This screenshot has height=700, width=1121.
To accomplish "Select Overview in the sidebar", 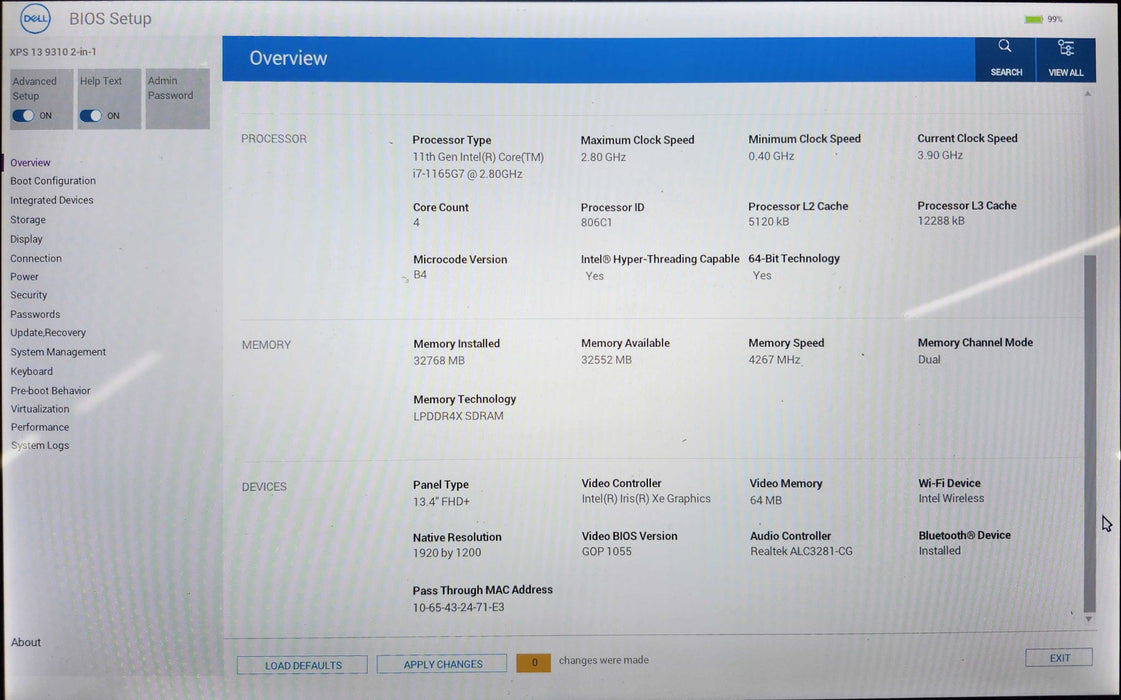I will point(30,162).
